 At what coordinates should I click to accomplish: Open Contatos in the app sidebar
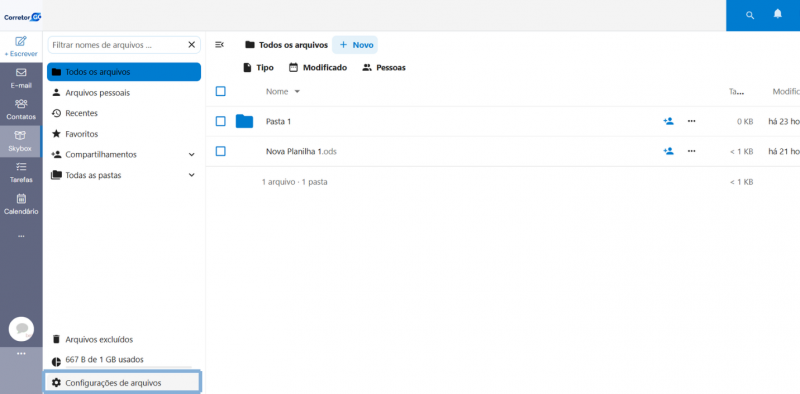coord(21,110)
